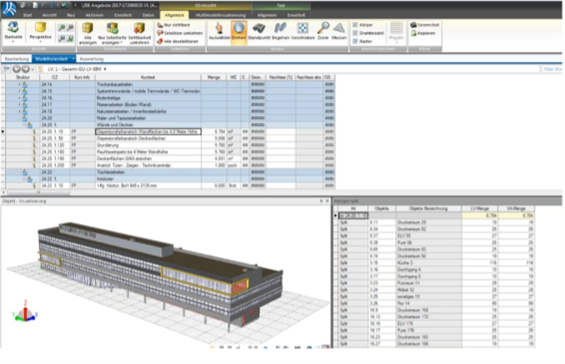The width and height of the screenshot is (565, 364).
Task: Click Kopieren in the ribbon
Action: pyautogui.click(x=423, y=33)
